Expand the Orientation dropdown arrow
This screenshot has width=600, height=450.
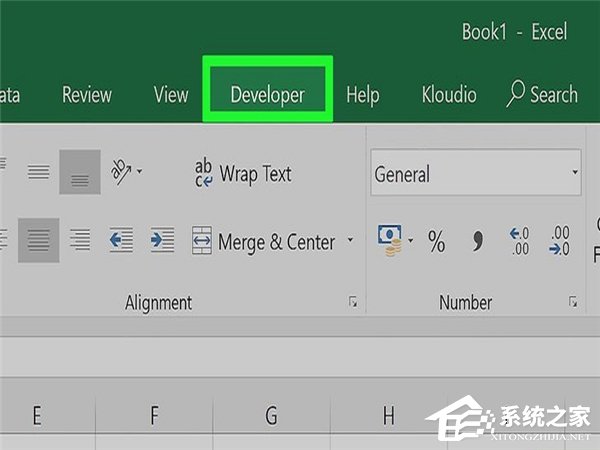[140, 171]
